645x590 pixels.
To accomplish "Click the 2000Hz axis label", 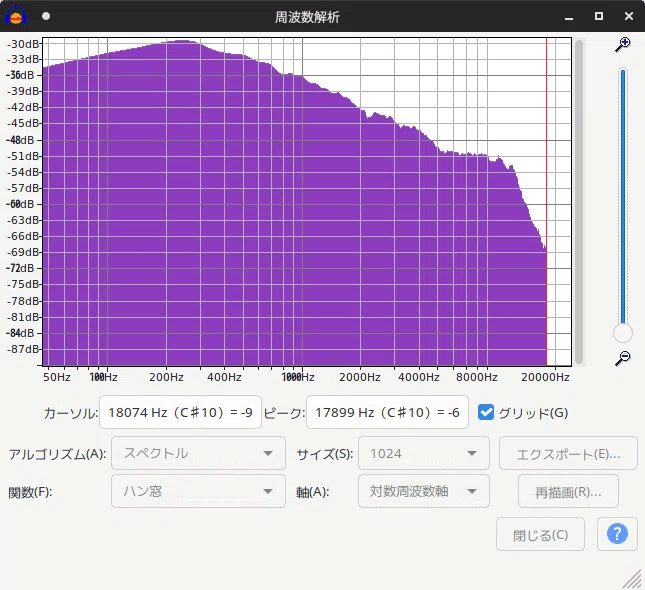I will coord(360,377).
